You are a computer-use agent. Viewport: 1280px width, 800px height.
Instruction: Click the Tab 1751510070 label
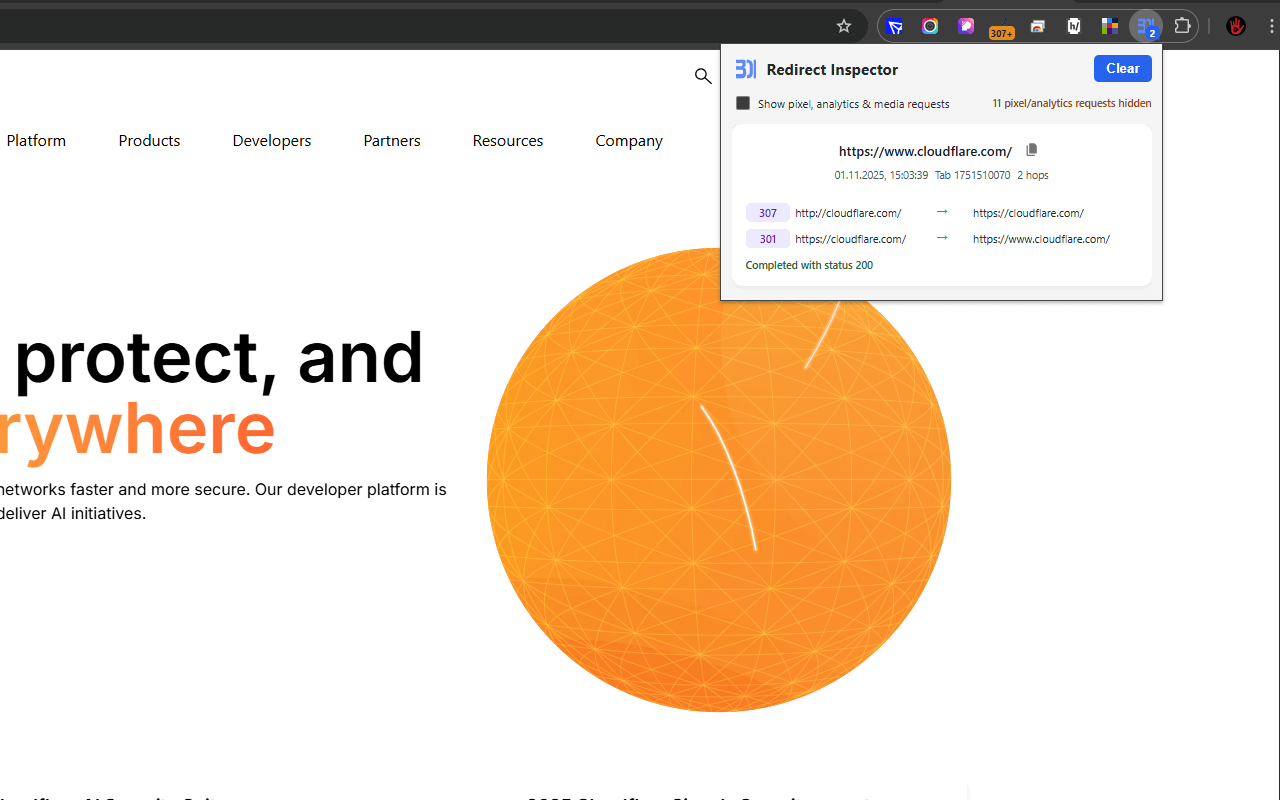[x=972, y=175]
